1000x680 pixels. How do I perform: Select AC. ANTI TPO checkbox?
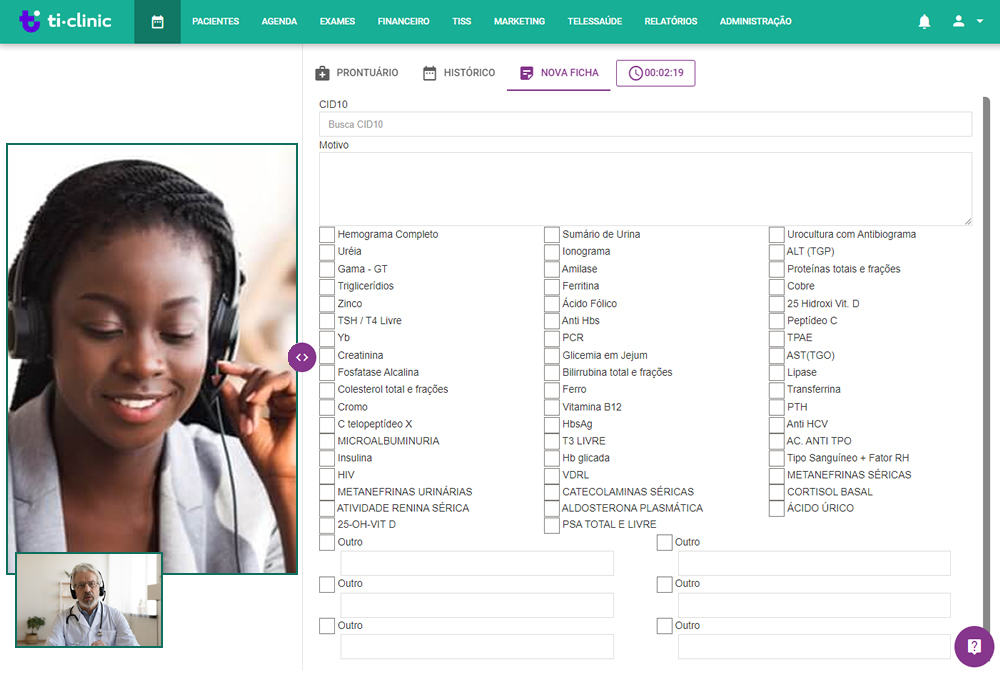point(776,441)
